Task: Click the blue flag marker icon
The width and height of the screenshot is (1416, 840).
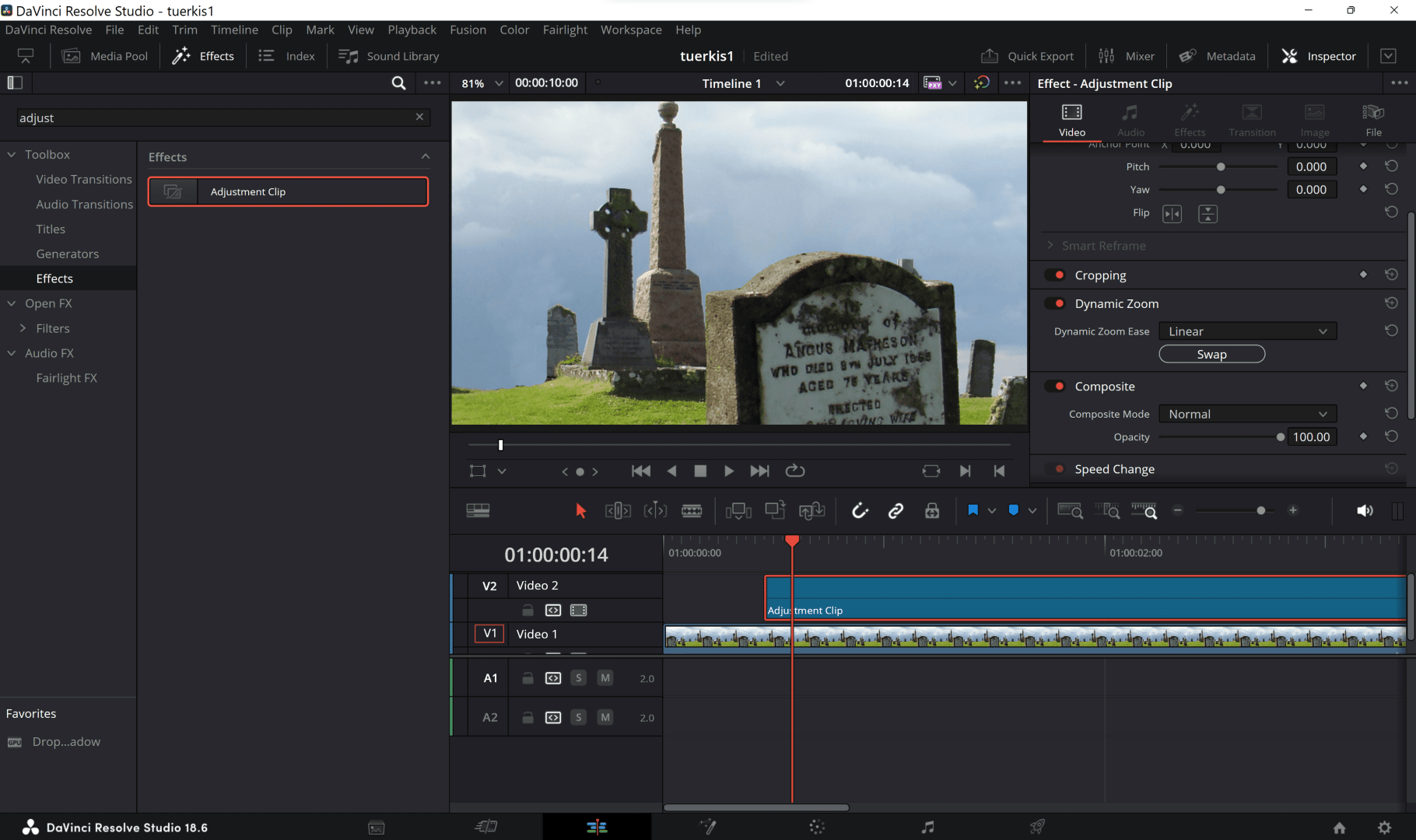Action: tap(973, 511)
